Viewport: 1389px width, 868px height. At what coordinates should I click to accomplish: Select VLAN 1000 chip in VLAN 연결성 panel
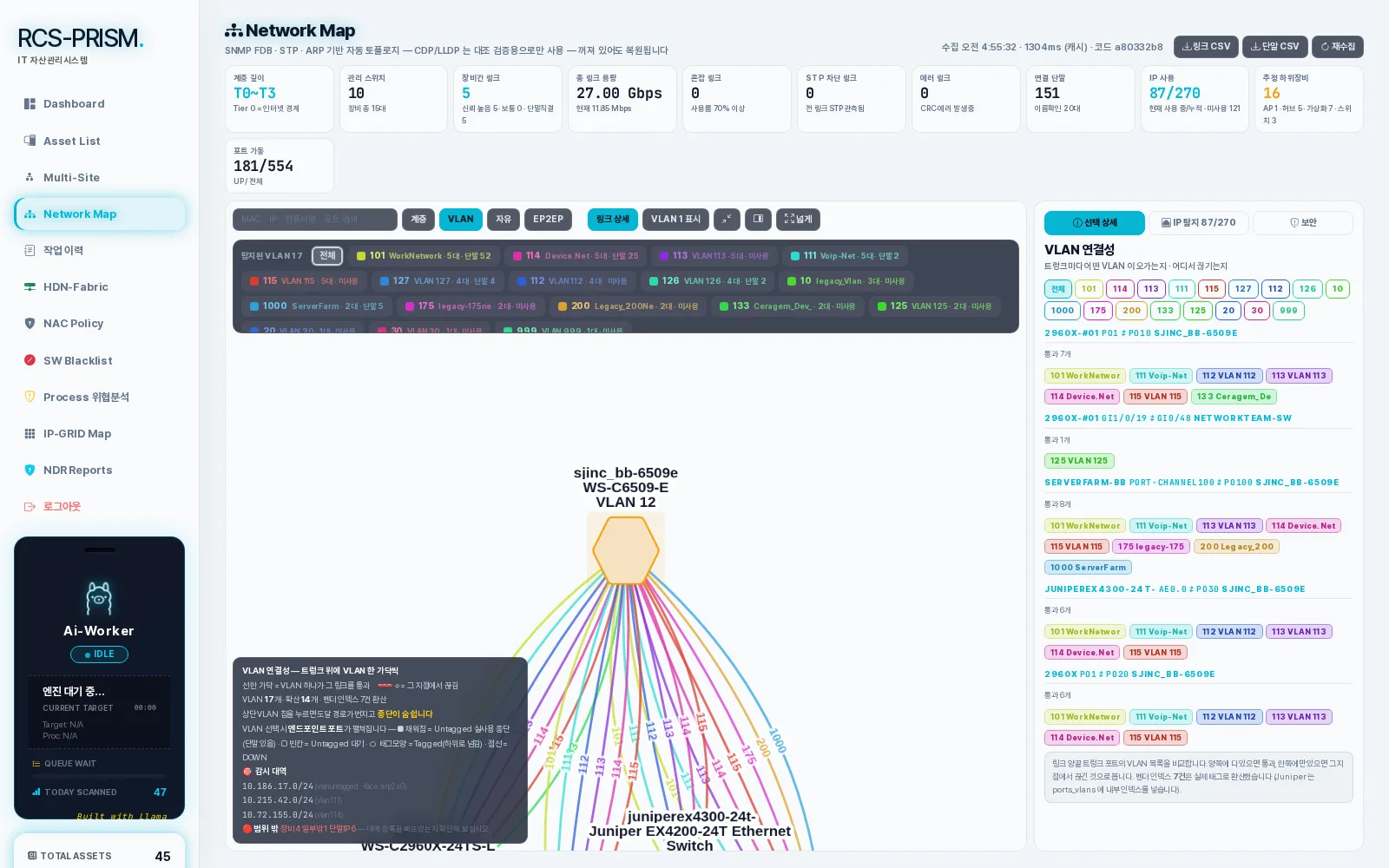[1063, 311]
